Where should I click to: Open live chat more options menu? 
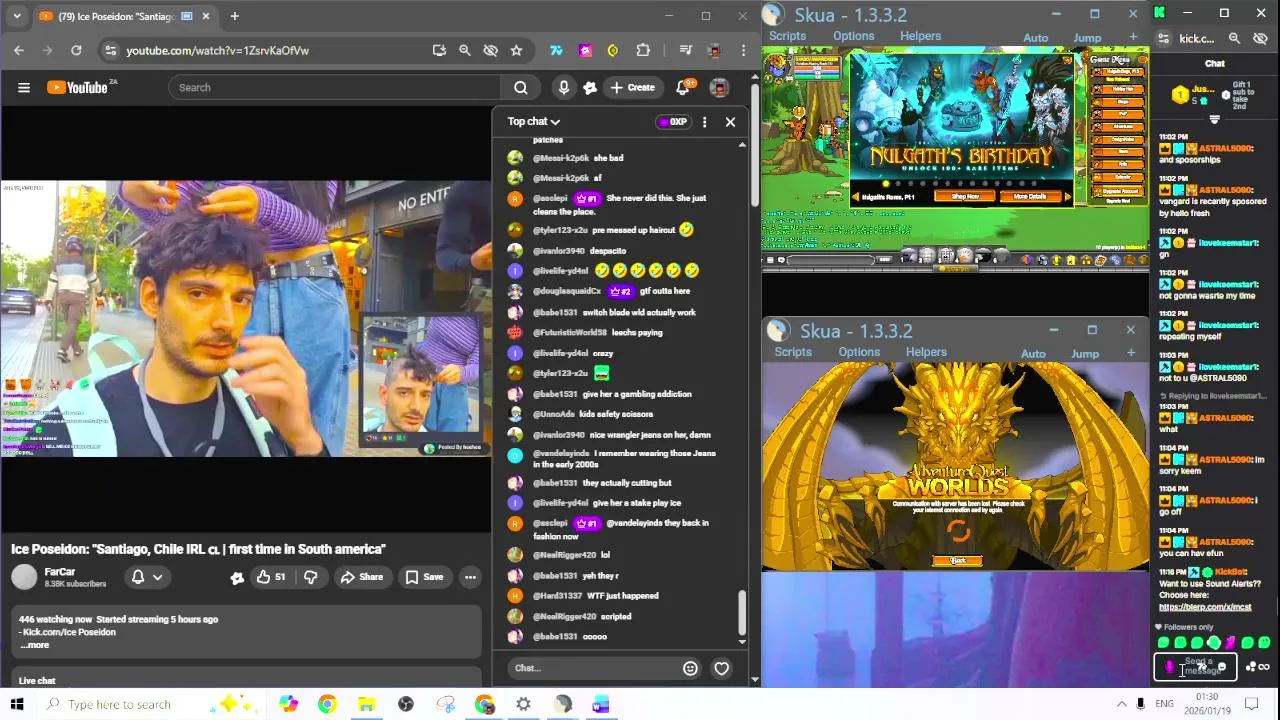[x=704, y=122]
